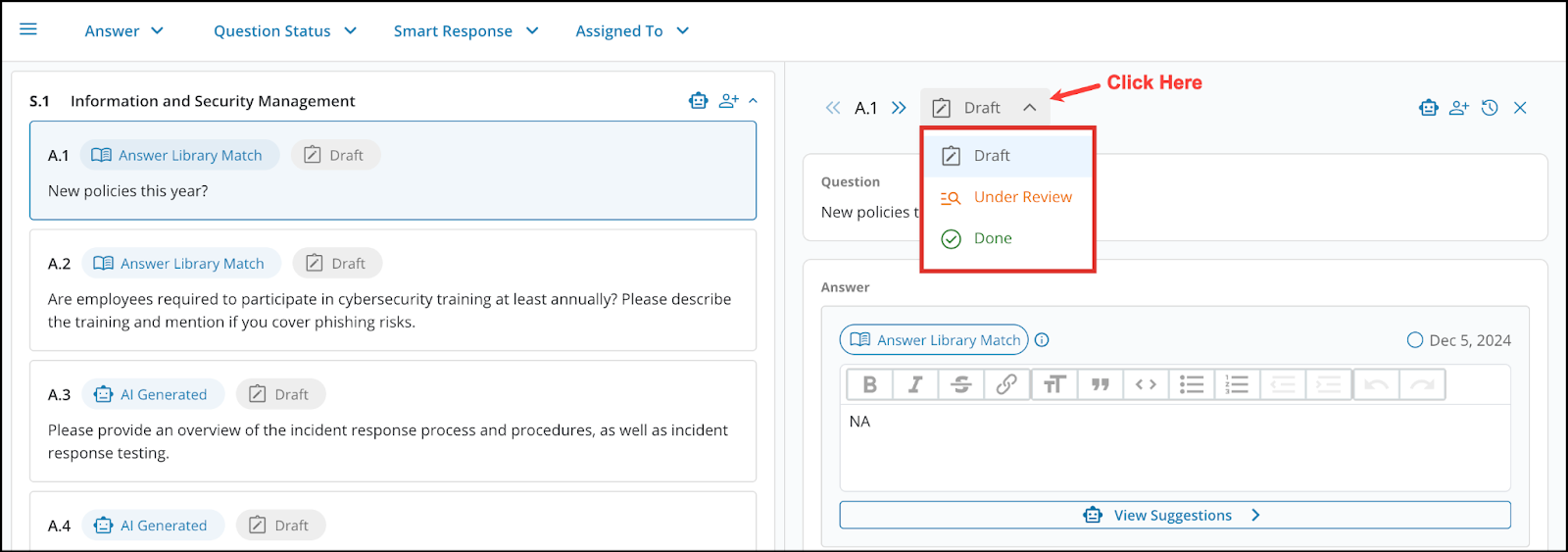Image resolution: width=1568 pixels, height=552 pixels.
Task: Open the hamburger menu icon
Action: point(28,29)
